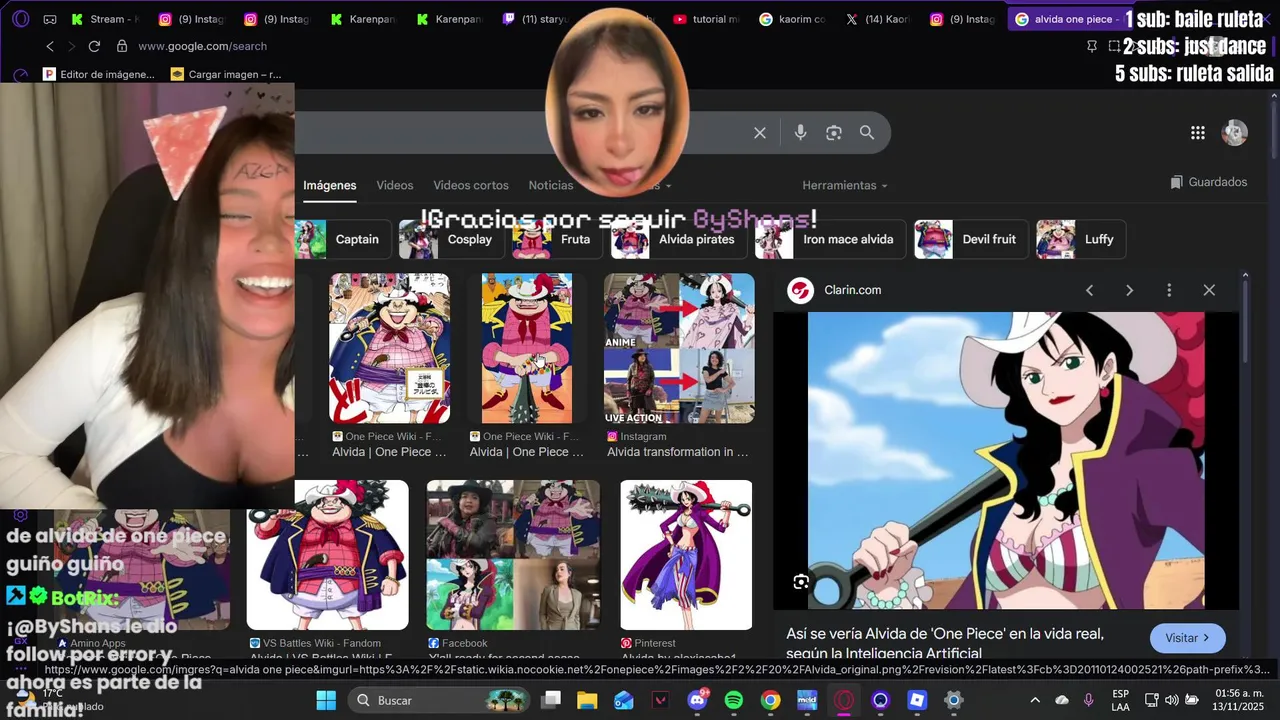Switch ESP LAA keyboard language

point(1121,700)
